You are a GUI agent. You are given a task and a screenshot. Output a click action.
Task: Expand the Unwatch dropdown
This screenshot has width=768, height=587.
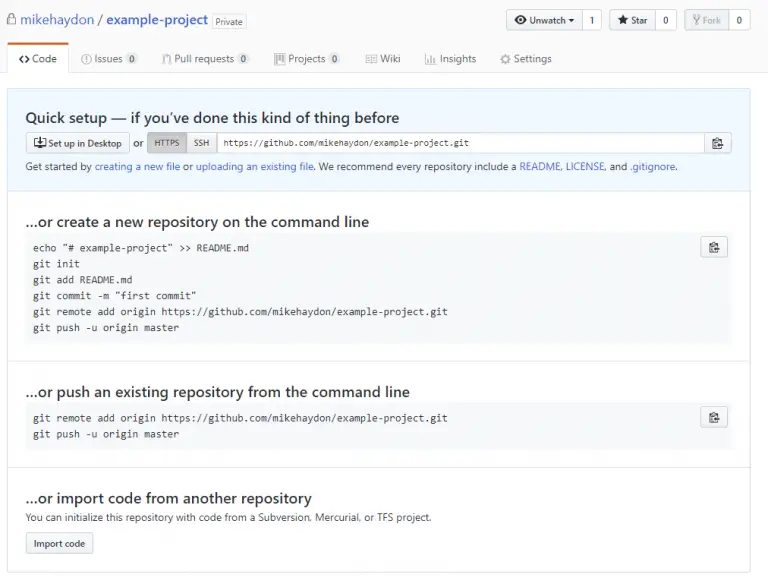click(x=544, y=20)
